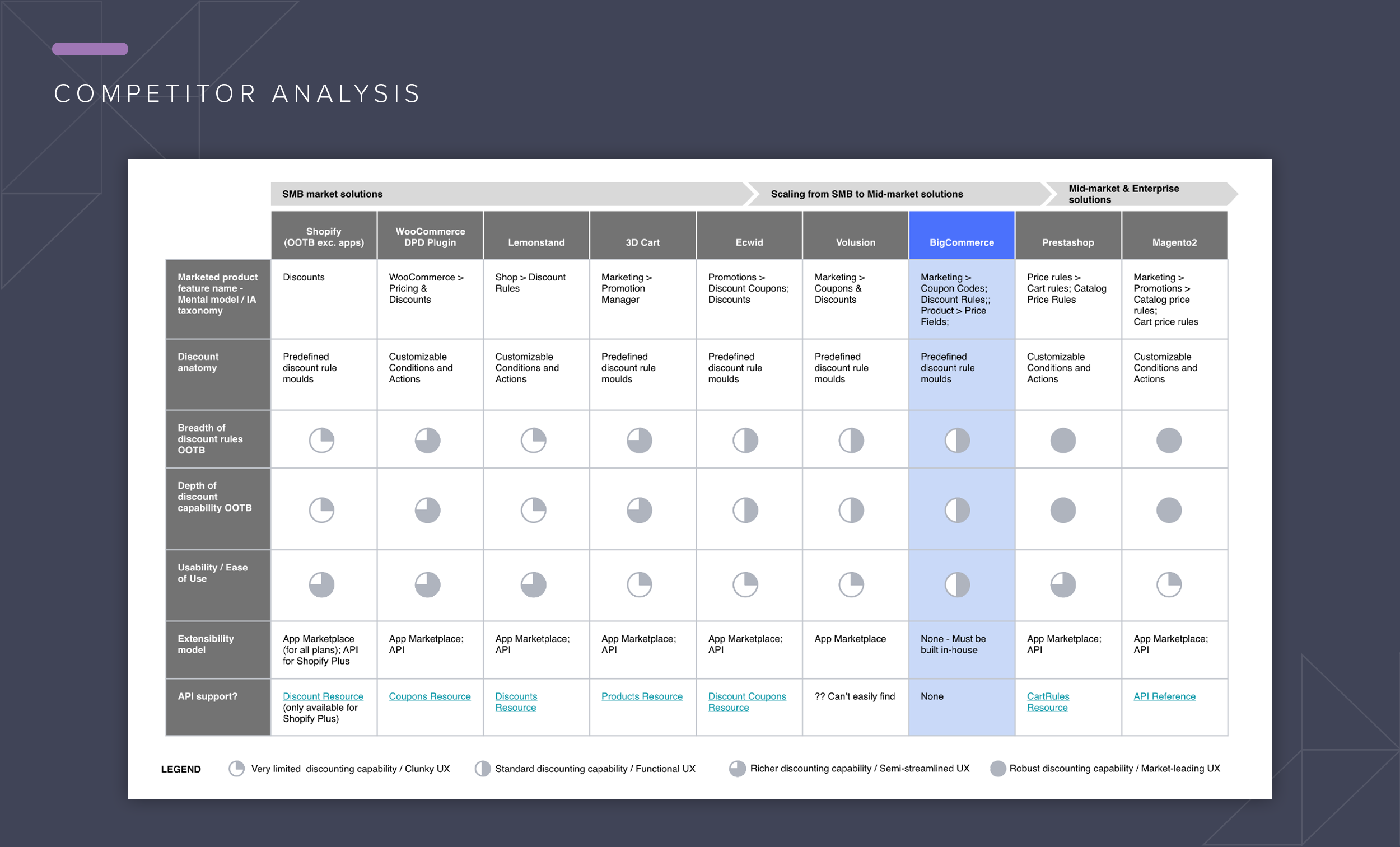Click Lemonstand's Breadth of discount rules pie icon
The image size is (1400, 847).
(x=534, y=440)
